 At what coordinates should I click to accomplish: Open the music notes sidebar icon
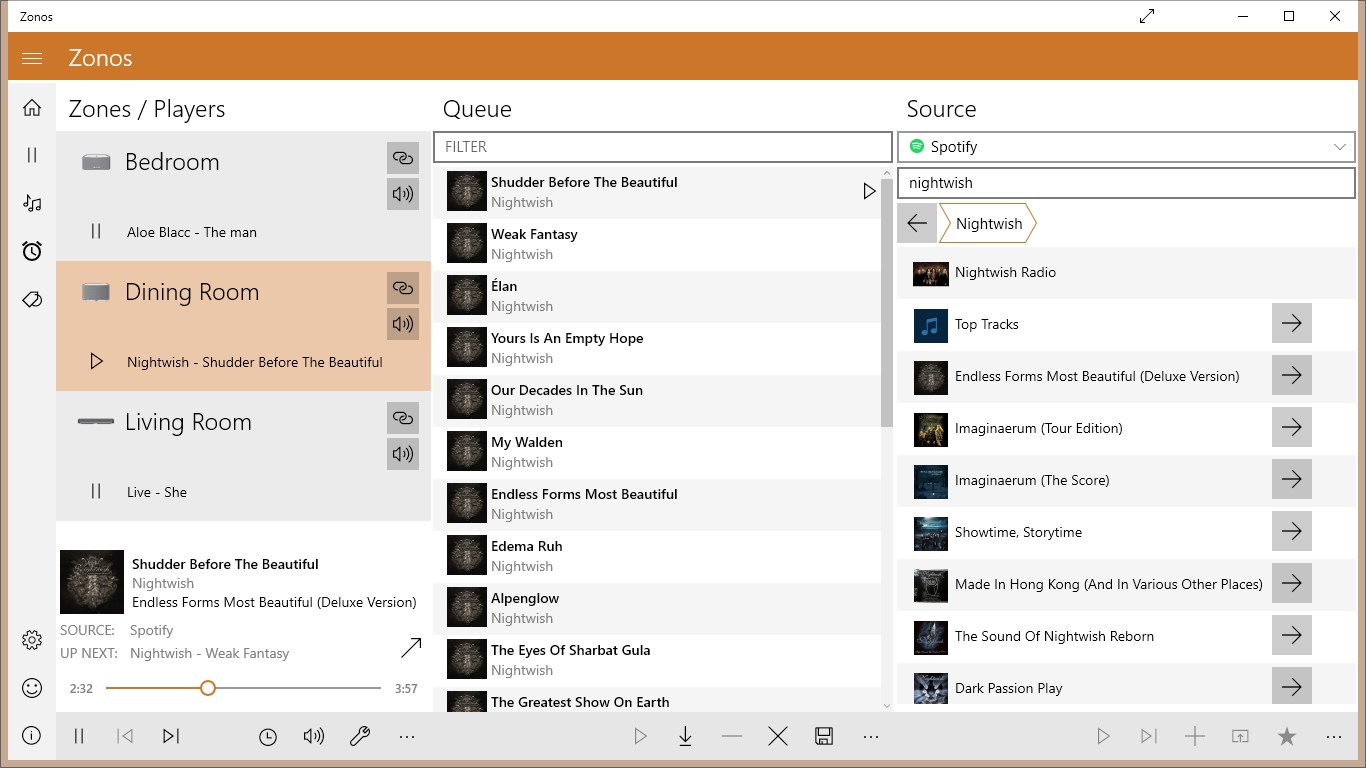tap(32, 203)
